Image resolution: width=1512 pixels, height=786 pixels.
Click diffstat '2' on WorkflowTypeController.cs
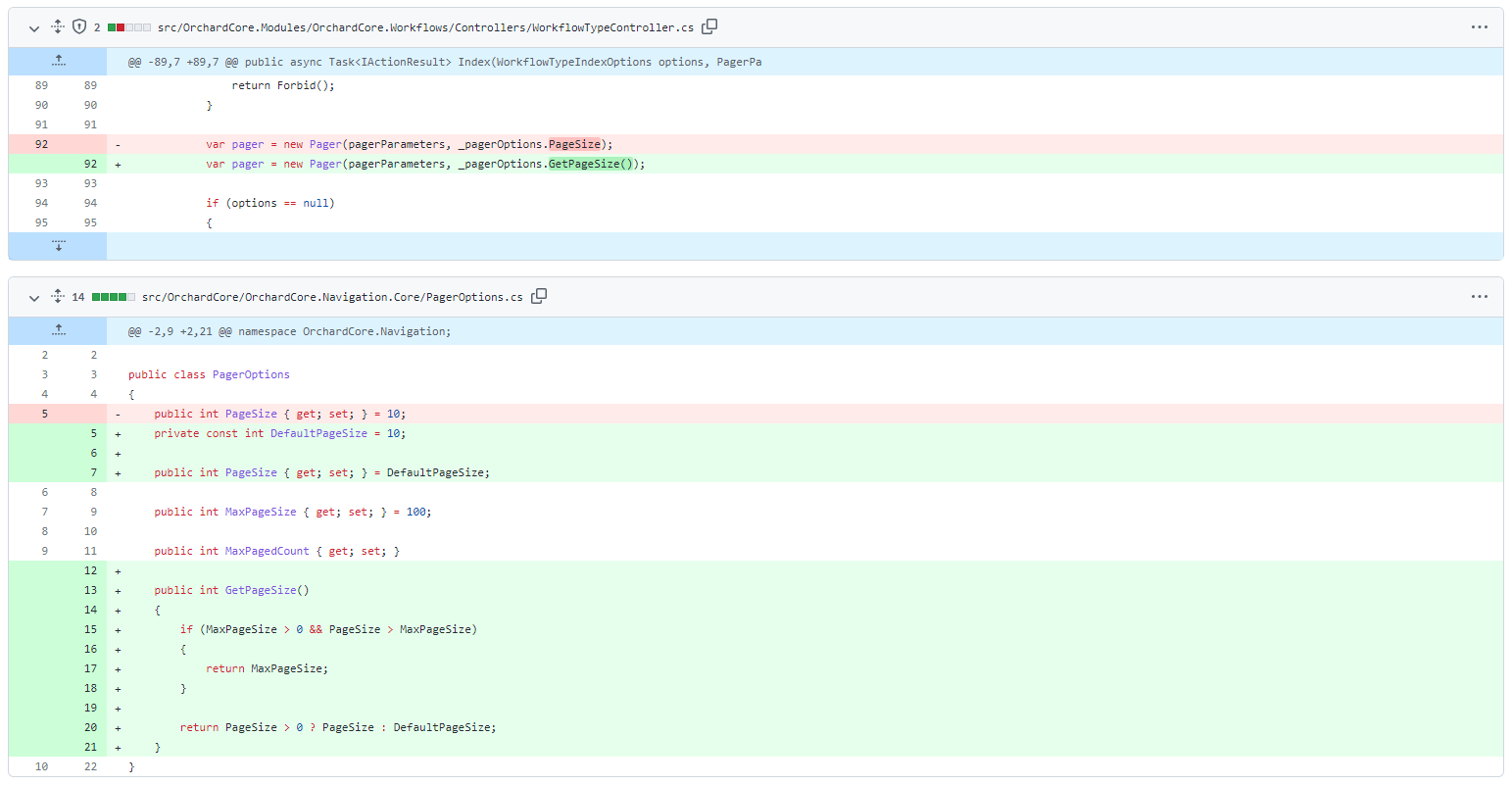97,27
